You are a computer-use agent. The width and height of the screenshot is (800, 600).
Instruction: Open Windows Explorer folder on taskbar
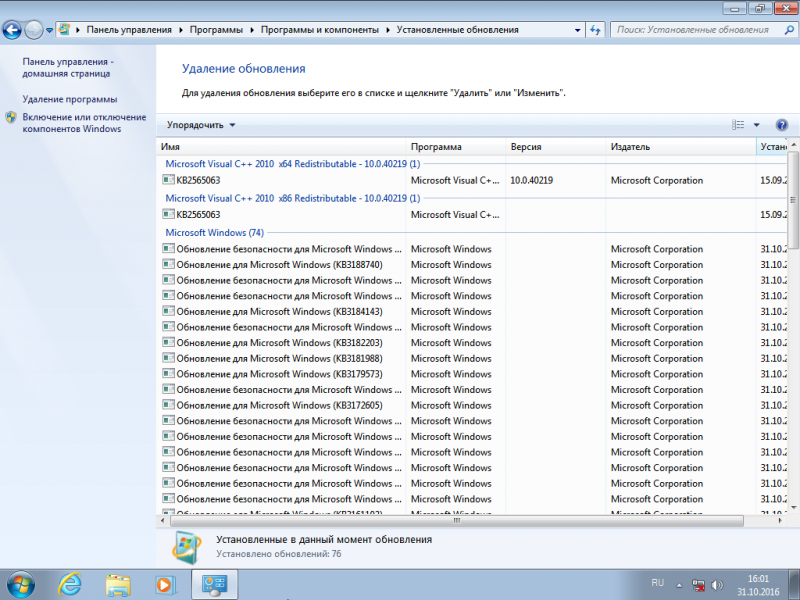point(118,585)
